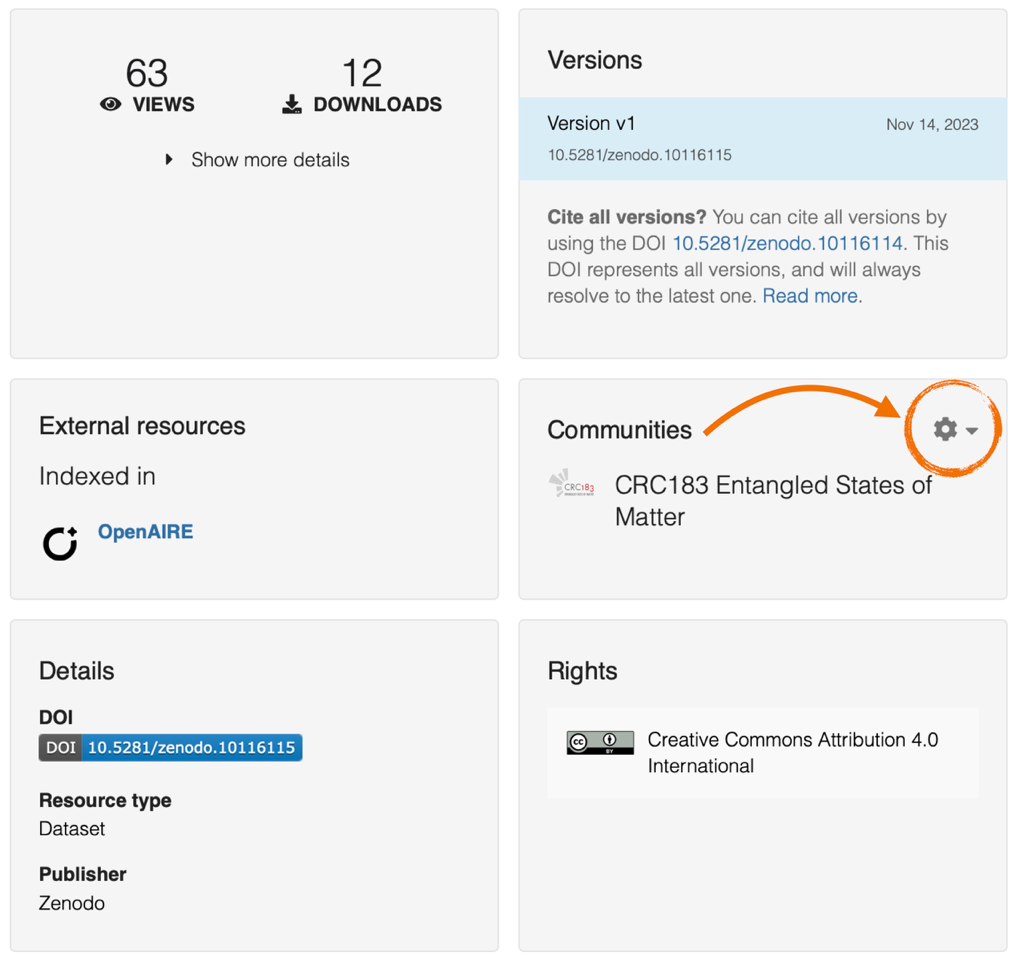This screenshot has height=961, width=1016.
Task: Open the OpenAIRE link
Action: 145,531
